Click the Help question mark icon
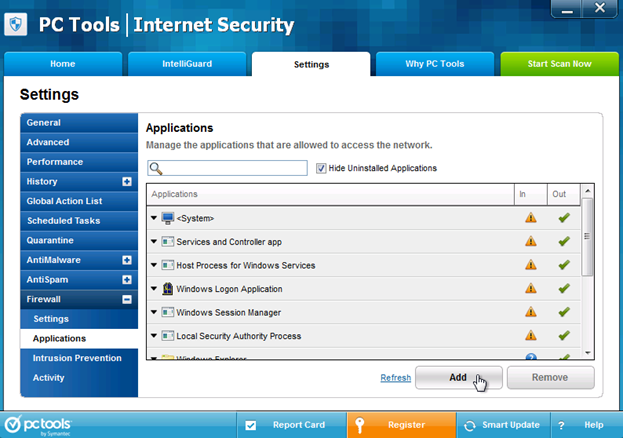The height and width of the screenshot is (438, 623). coord(561,425)
